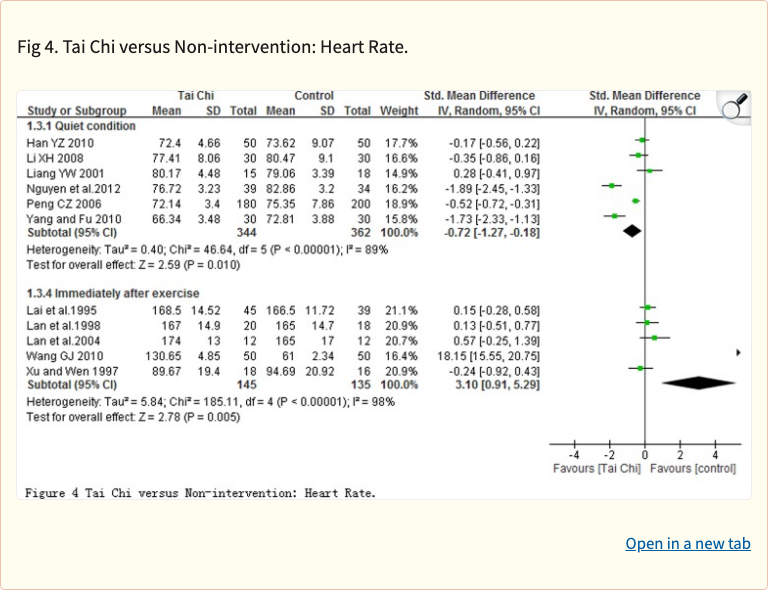Click the Study or Subgroup column header

[x=78, y=110]
